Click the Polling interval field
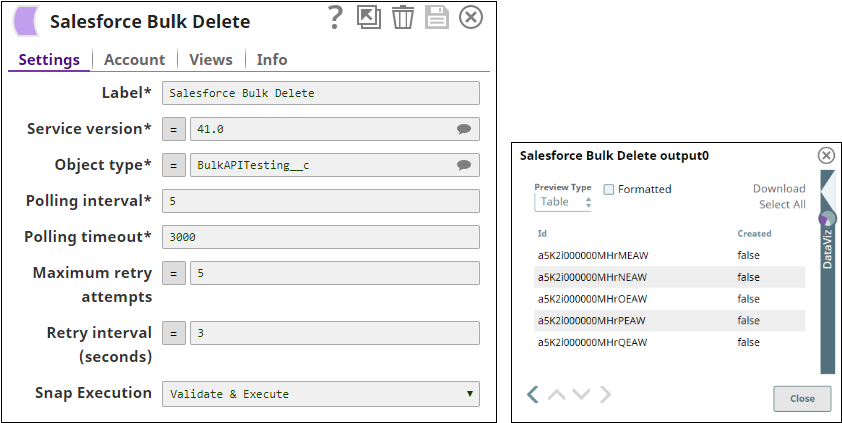Screen dimensions: 842x423 coord(321,201)
